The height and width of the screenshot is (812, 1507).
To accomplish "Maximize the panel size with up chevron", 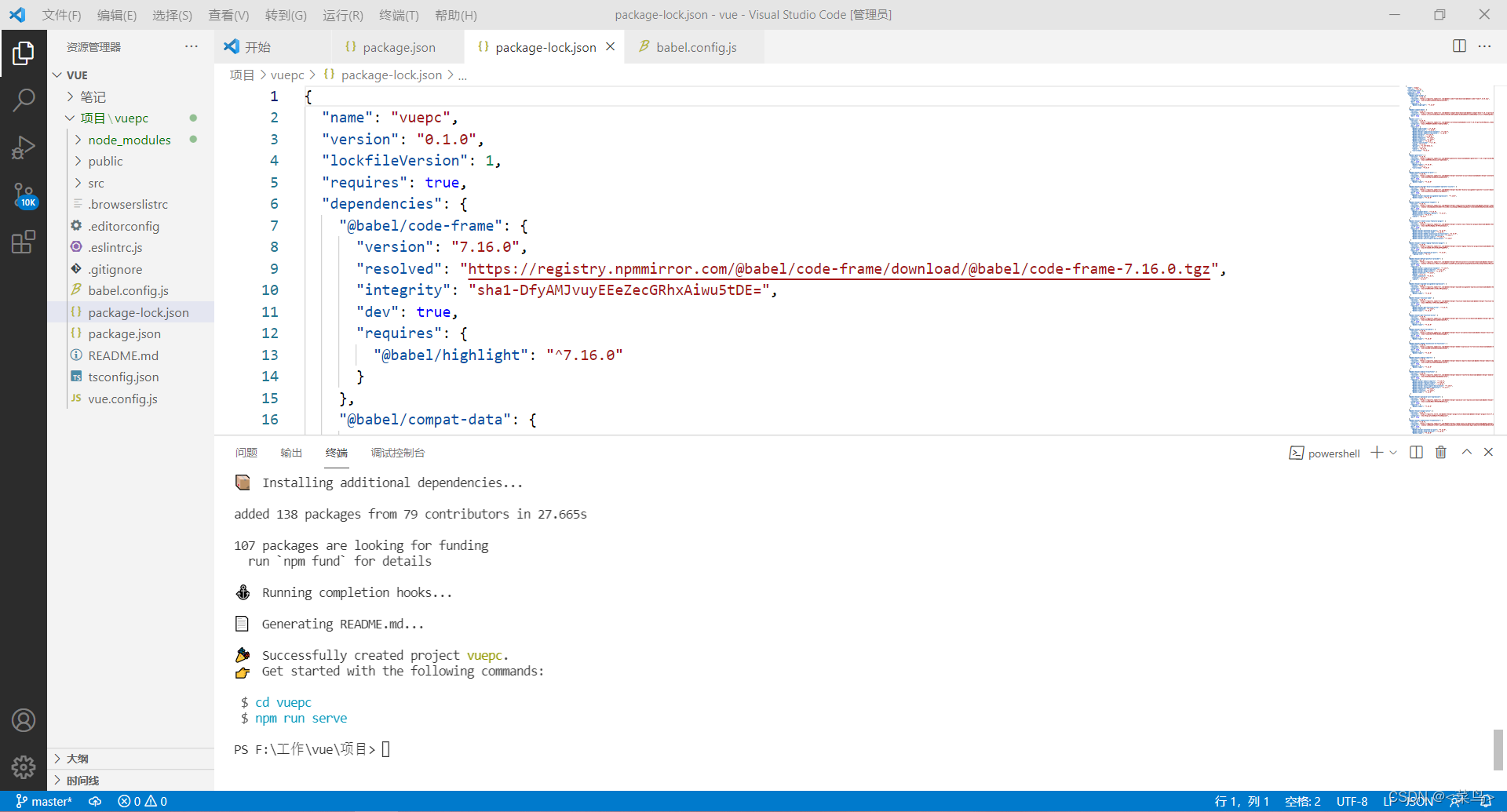I will coord(1466,453).
